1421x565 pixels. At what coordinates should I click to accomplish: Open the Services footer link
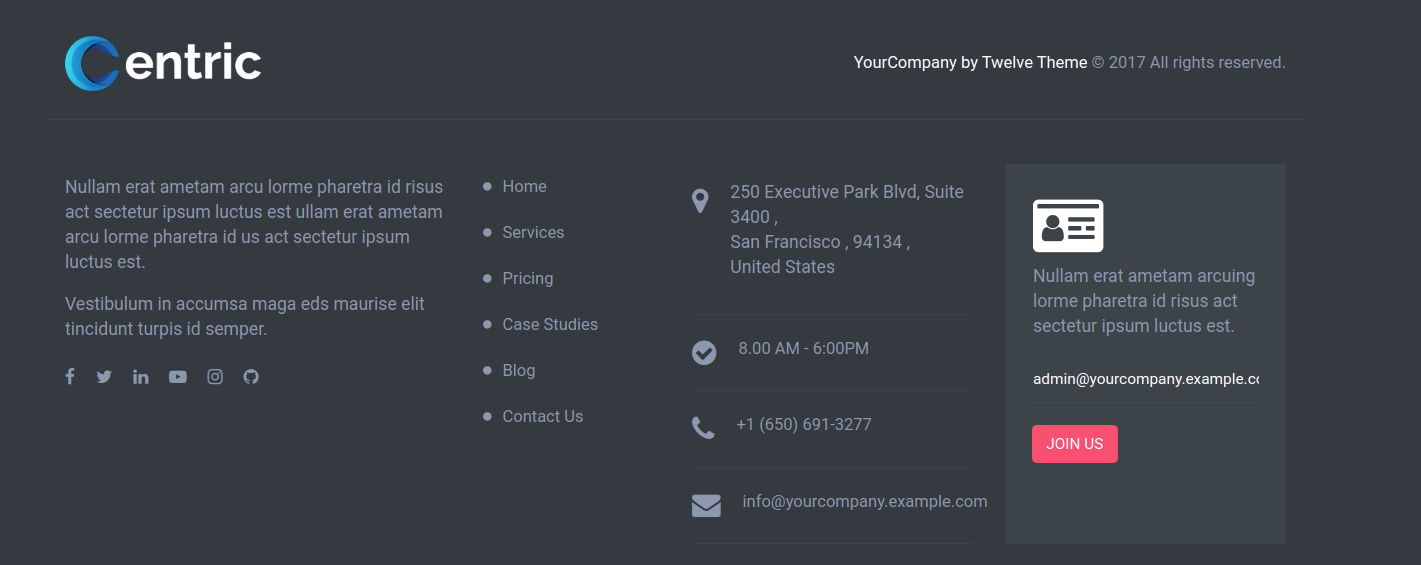point(533,232)
